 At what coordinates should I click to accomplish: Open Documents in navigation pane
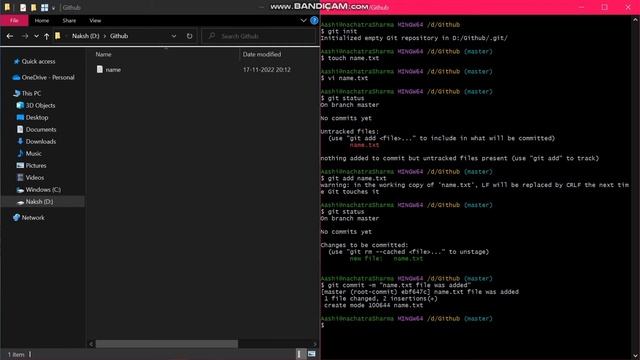pyautogui.click(x=41, y=129)
